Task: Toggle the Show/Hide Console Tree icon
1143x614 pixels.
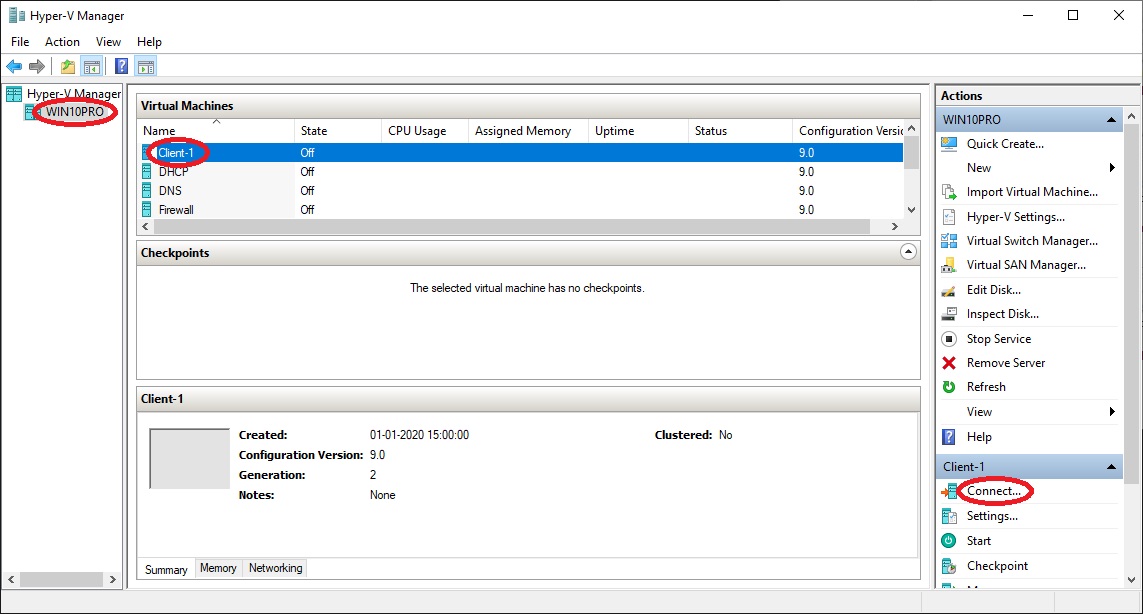Action: 92,67
